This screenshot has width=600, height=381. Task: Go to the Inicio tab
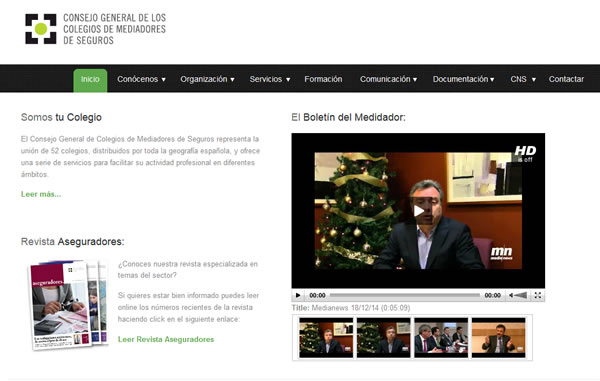(90, 80)
